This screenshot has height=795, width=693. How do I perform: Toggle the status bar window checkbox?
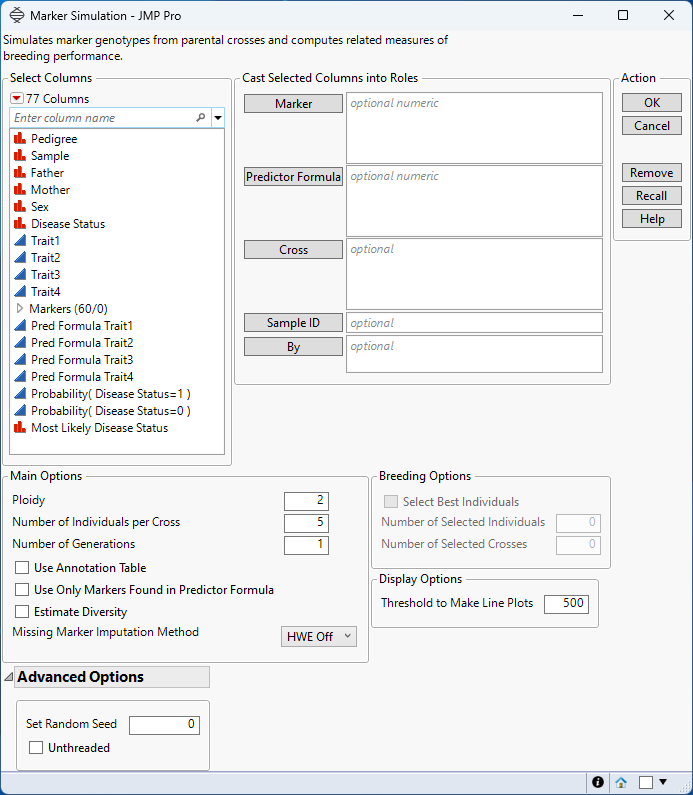point(645,782)
